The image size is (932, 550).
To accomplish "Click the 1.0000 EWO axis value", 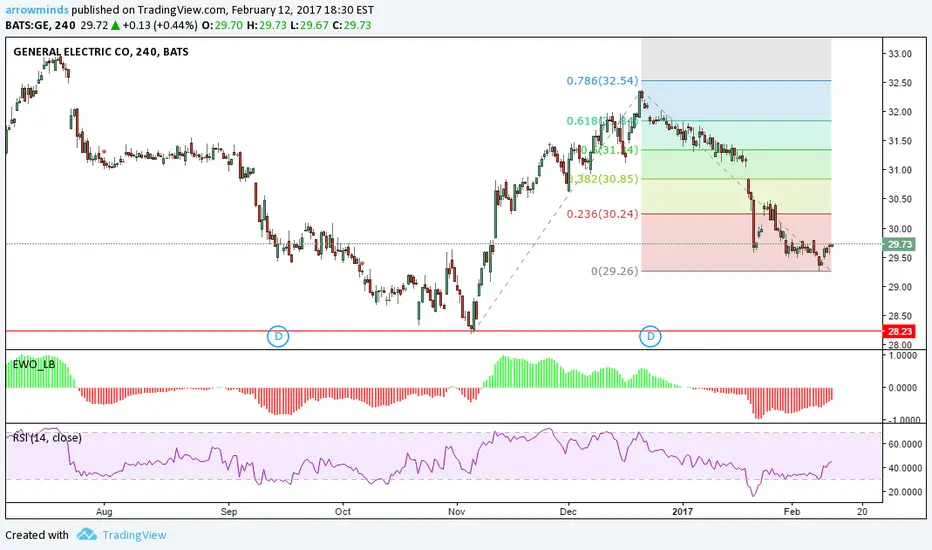I will click(x=905, y=356).
